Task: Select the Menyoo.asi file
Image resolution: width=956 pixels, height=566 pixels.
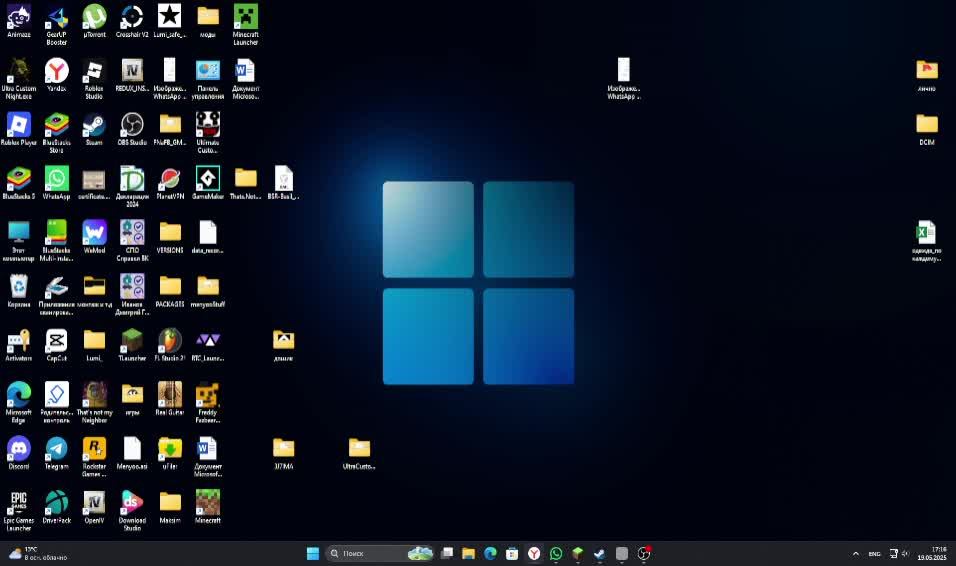Action: [132, 453]
